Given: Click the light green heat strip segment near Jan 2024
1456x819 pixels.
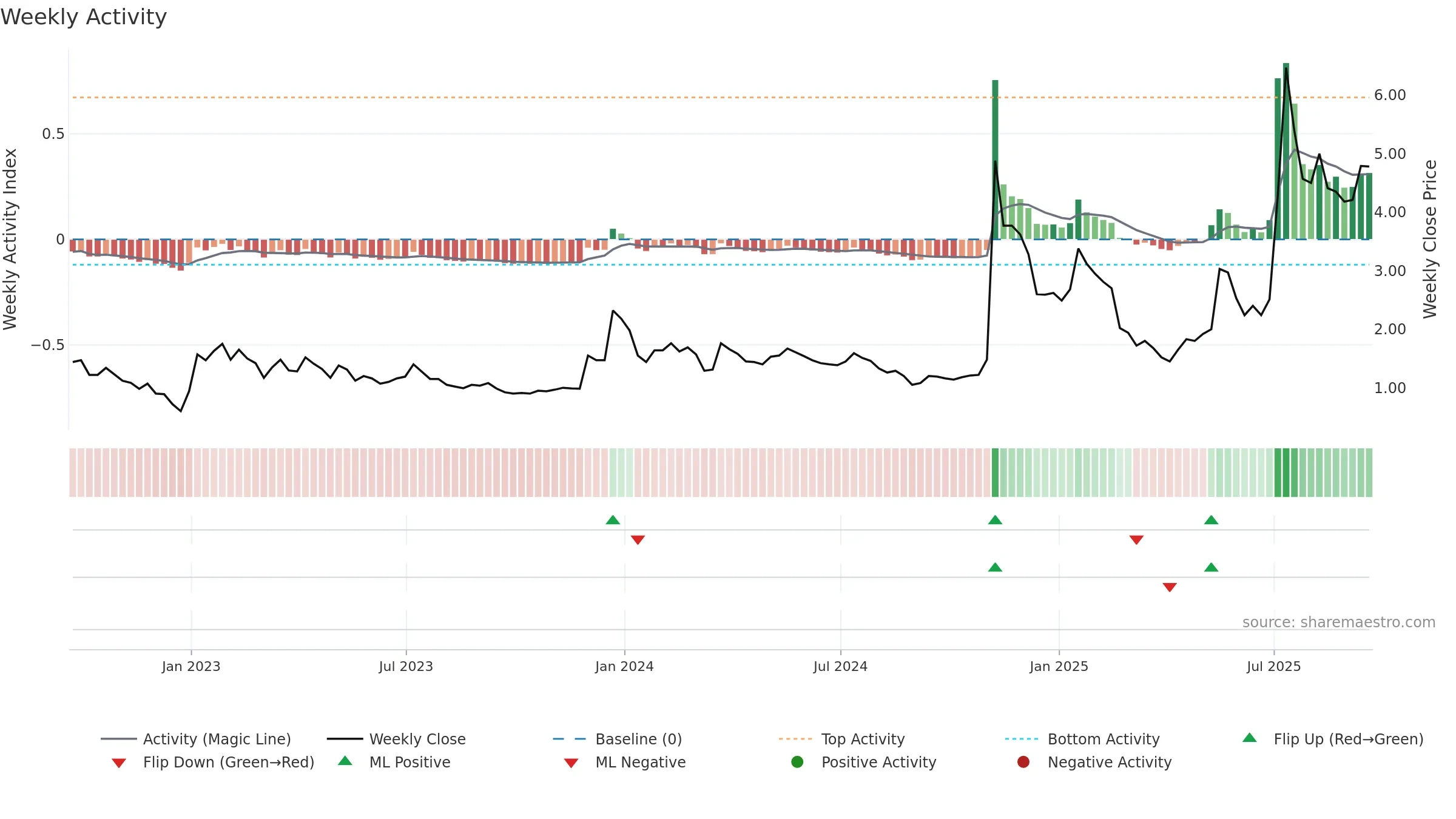Looking at the screenshot, I should click(x=621, y=473).
